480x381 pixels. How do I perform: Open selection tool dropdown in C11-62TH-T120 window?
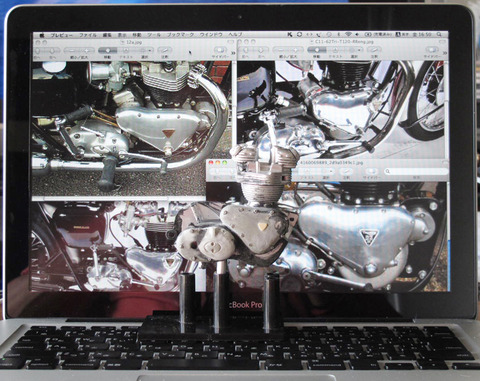click(354, 50)
